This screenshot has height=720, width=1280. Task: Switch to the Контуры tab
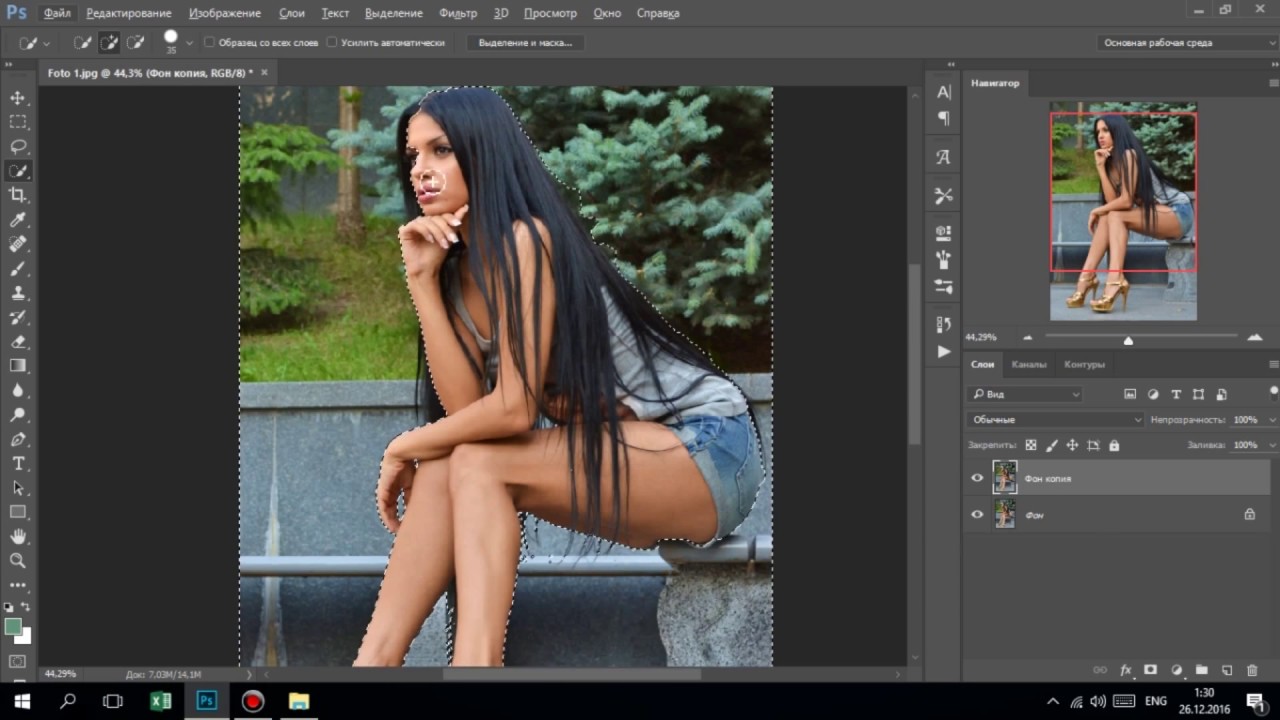(1084, 364)
